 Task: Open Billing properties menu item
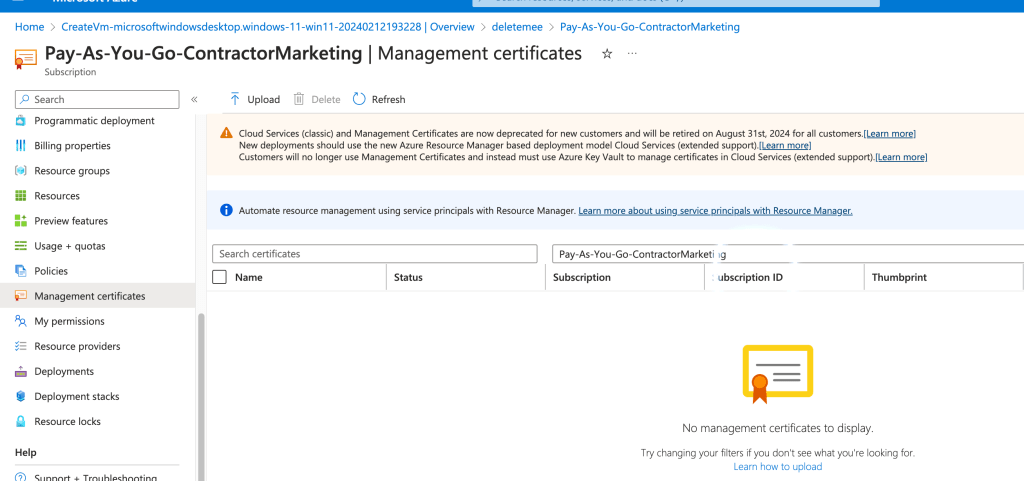(x=72, y=146)
